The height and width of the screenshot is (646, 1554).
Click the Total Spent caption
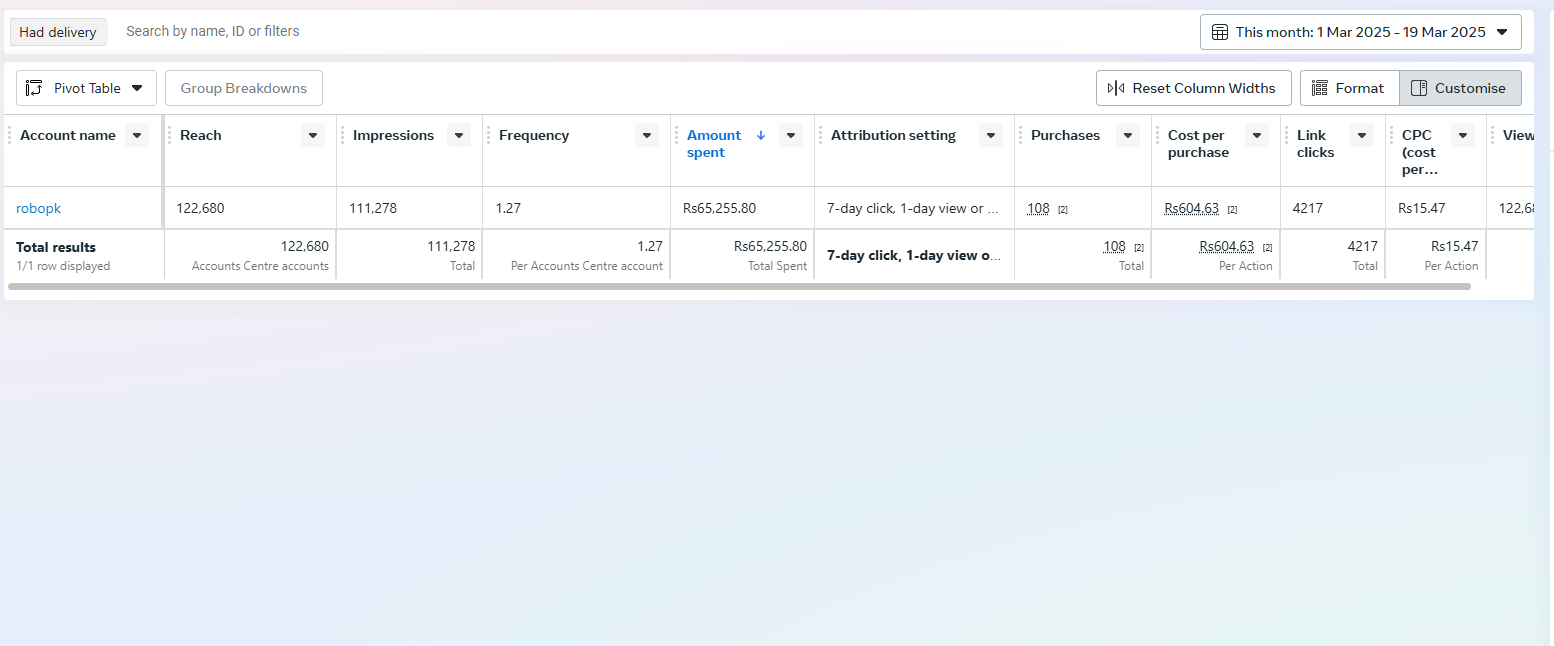[x=777, y=266]
